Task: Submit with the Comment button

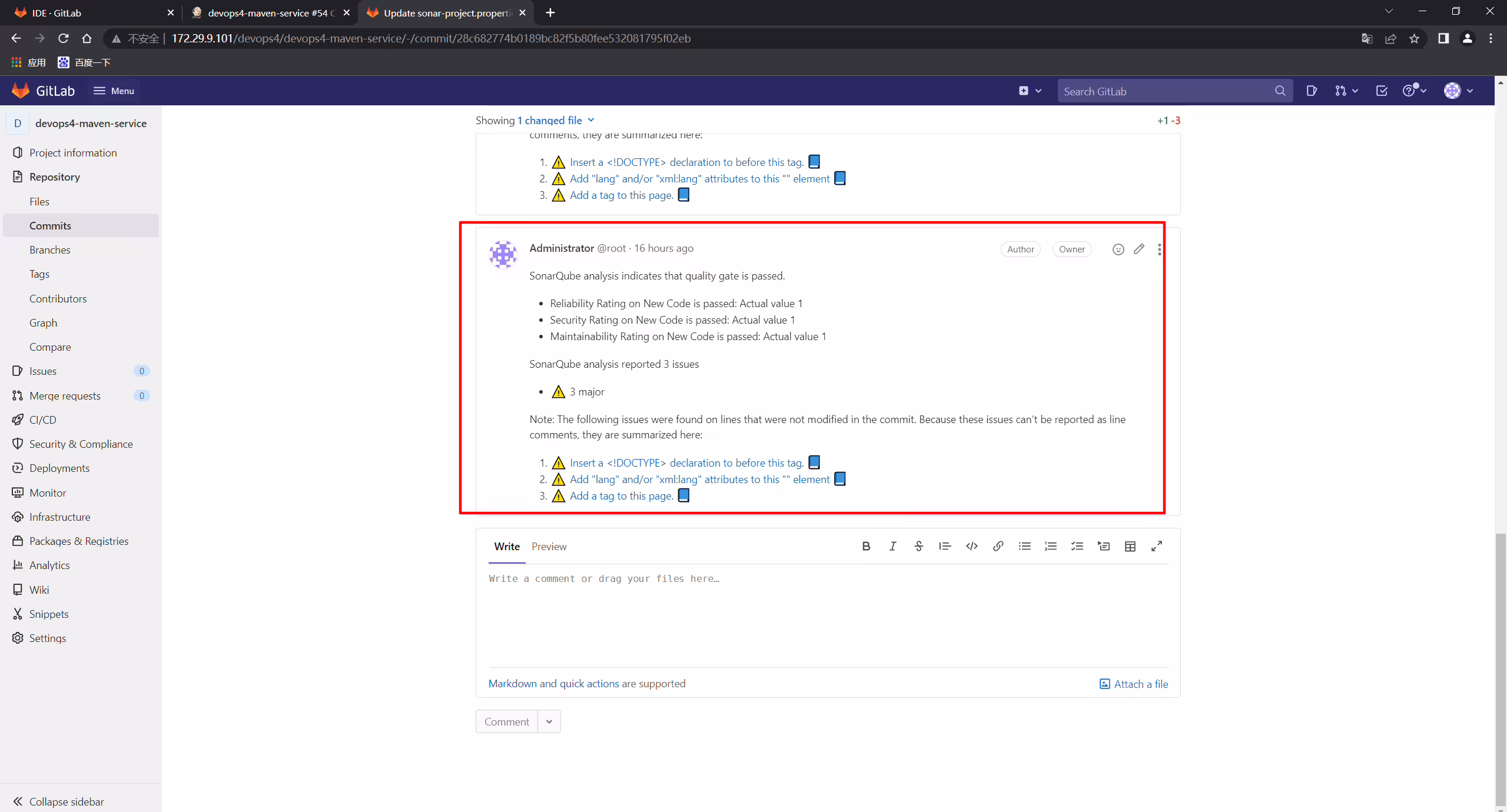Action: pos(507,722)
